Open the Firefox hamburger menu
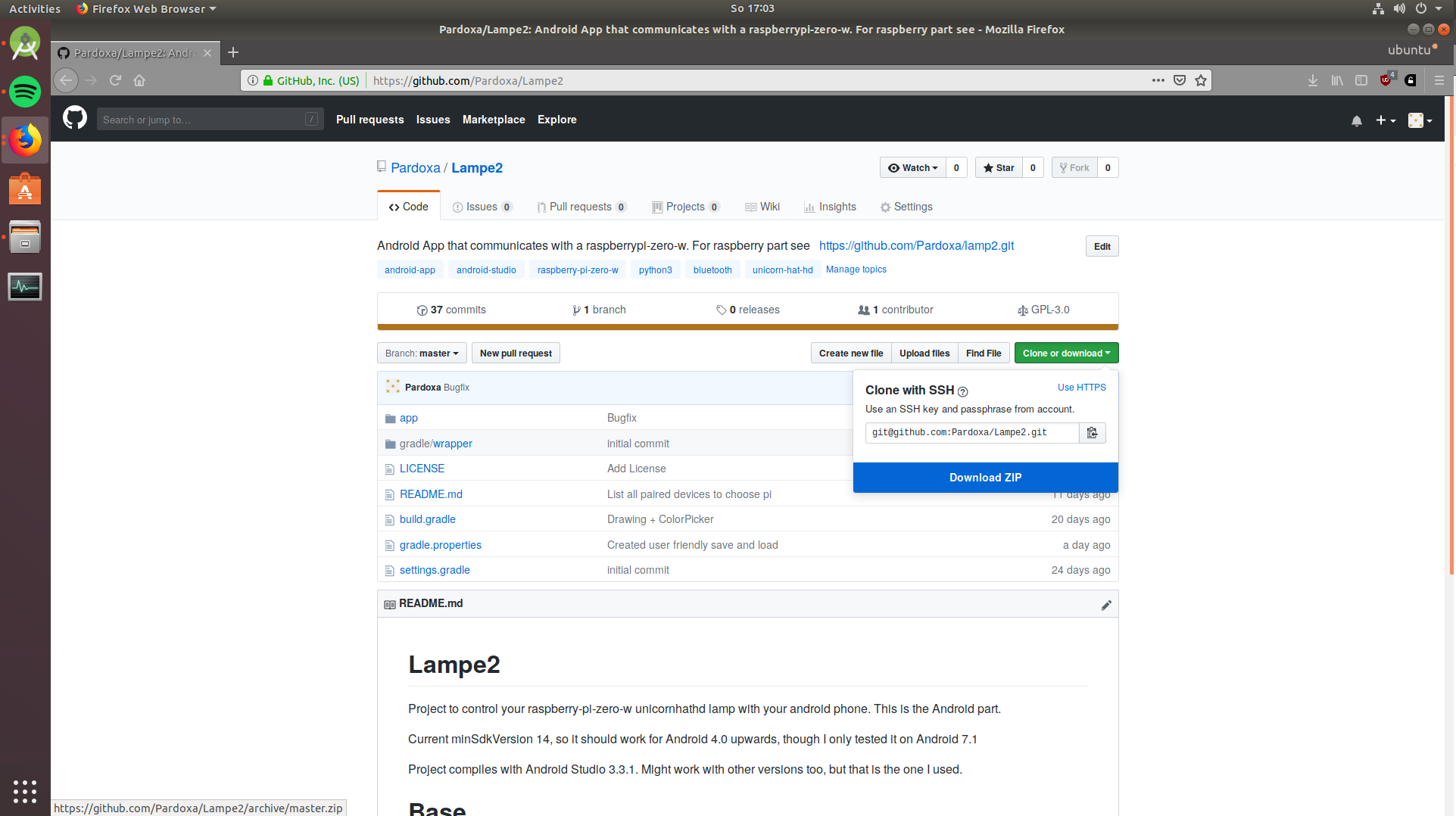Viewport: 1456px width, 816px height. point(1439,80)
